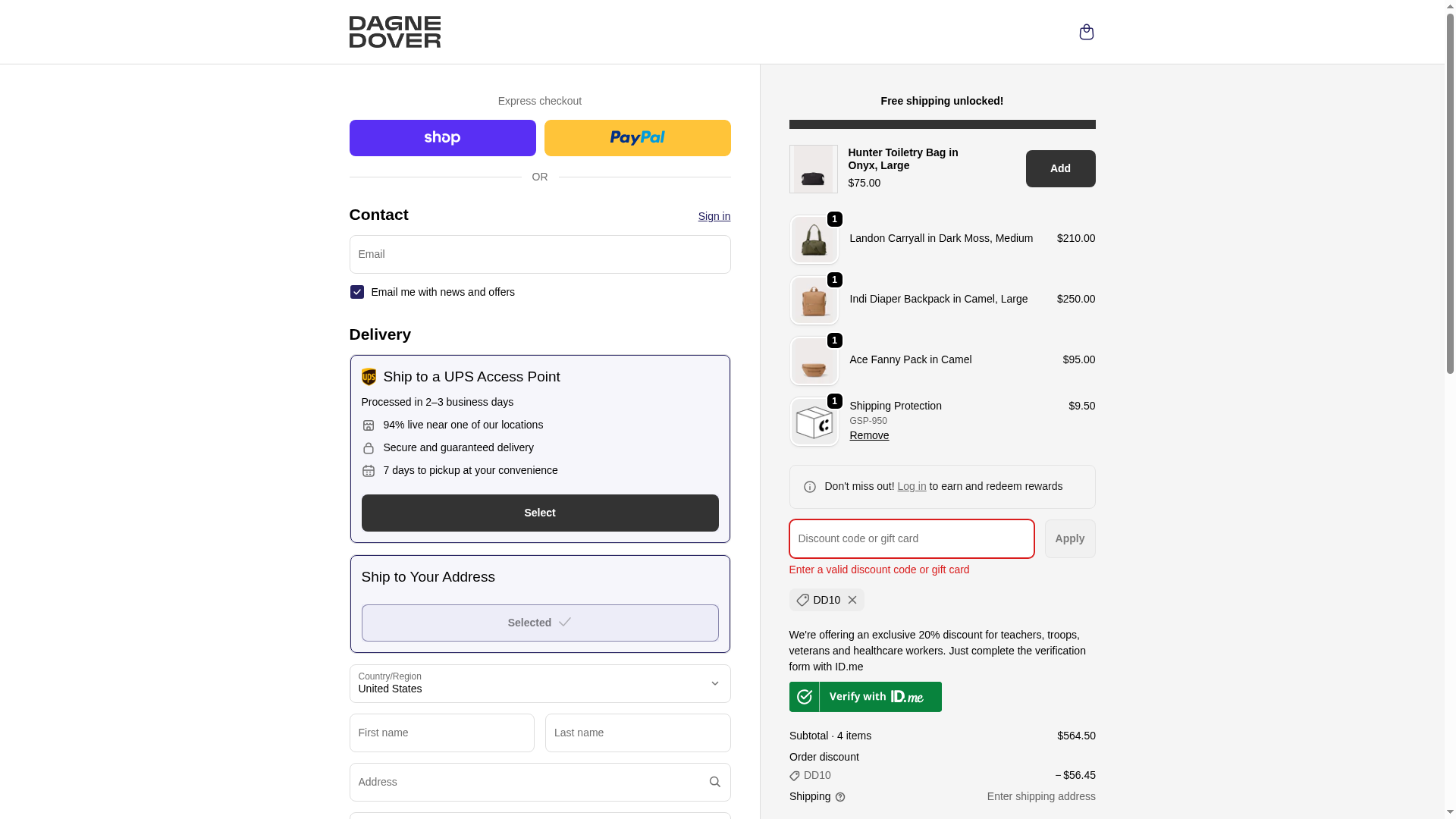Image resolution: width=1456 pixels, height=819 pixels.
Task: Focus the discount code input field
Action: (911, 538)
